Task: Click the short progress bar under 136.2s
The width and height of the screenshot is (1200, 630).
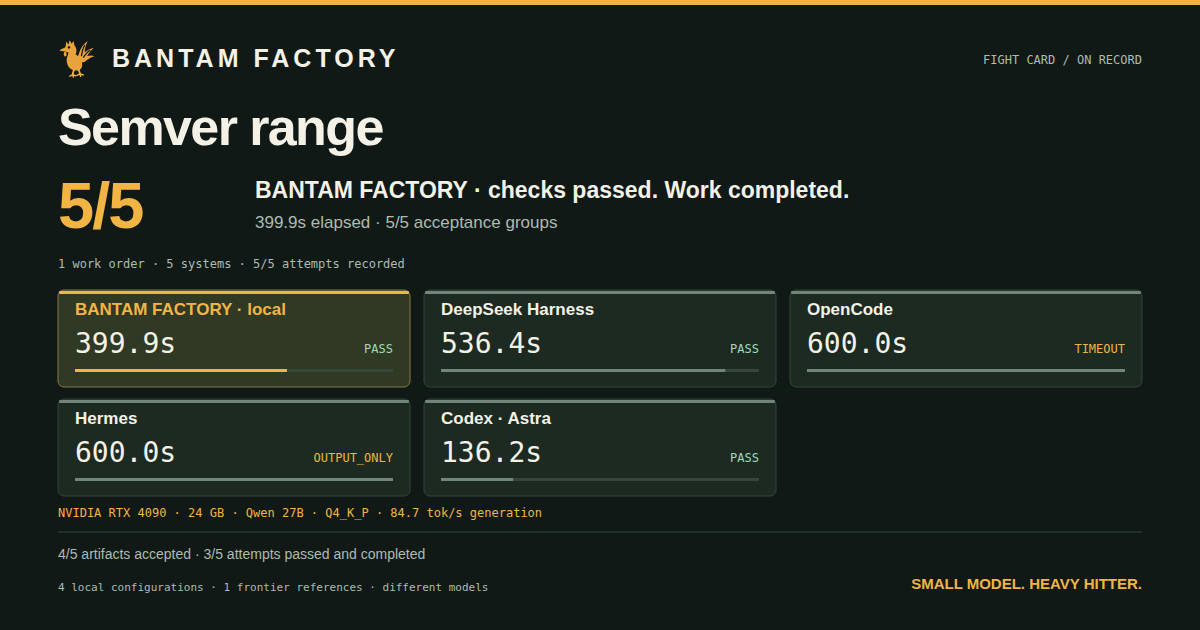Action: point(477,479)
